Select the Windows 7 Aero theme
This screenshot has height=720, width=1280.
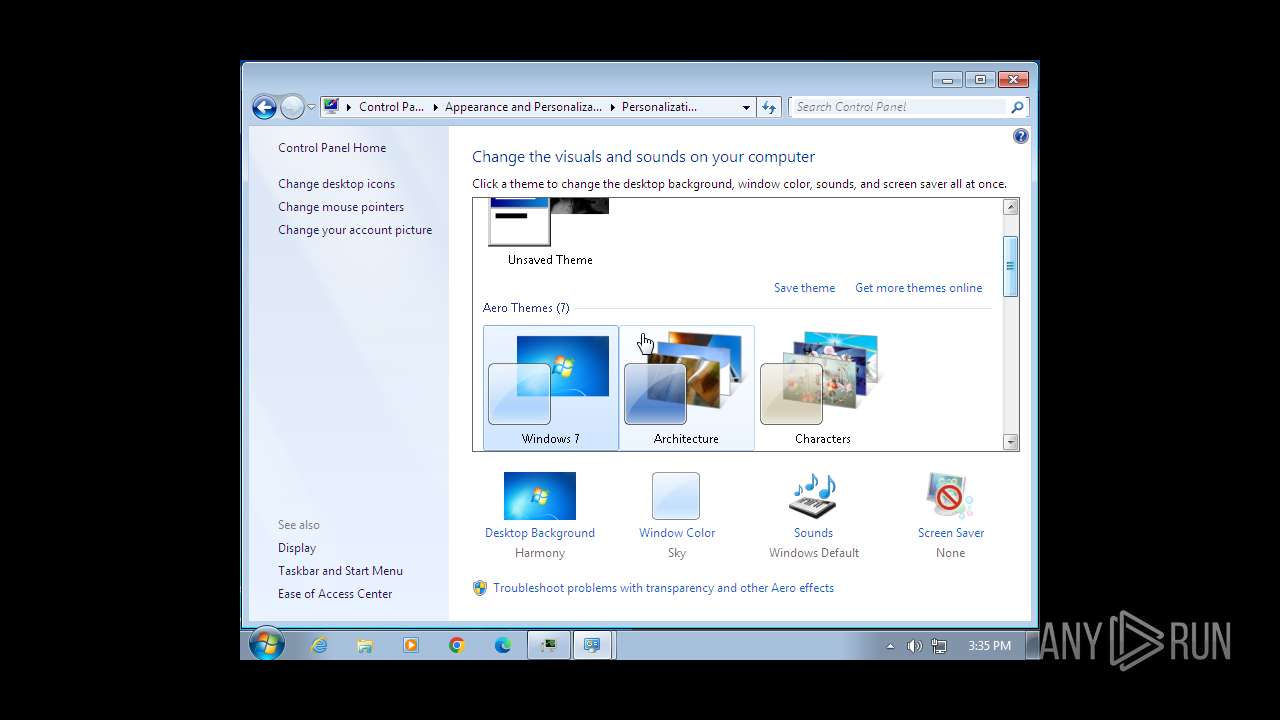coord(550,388)
